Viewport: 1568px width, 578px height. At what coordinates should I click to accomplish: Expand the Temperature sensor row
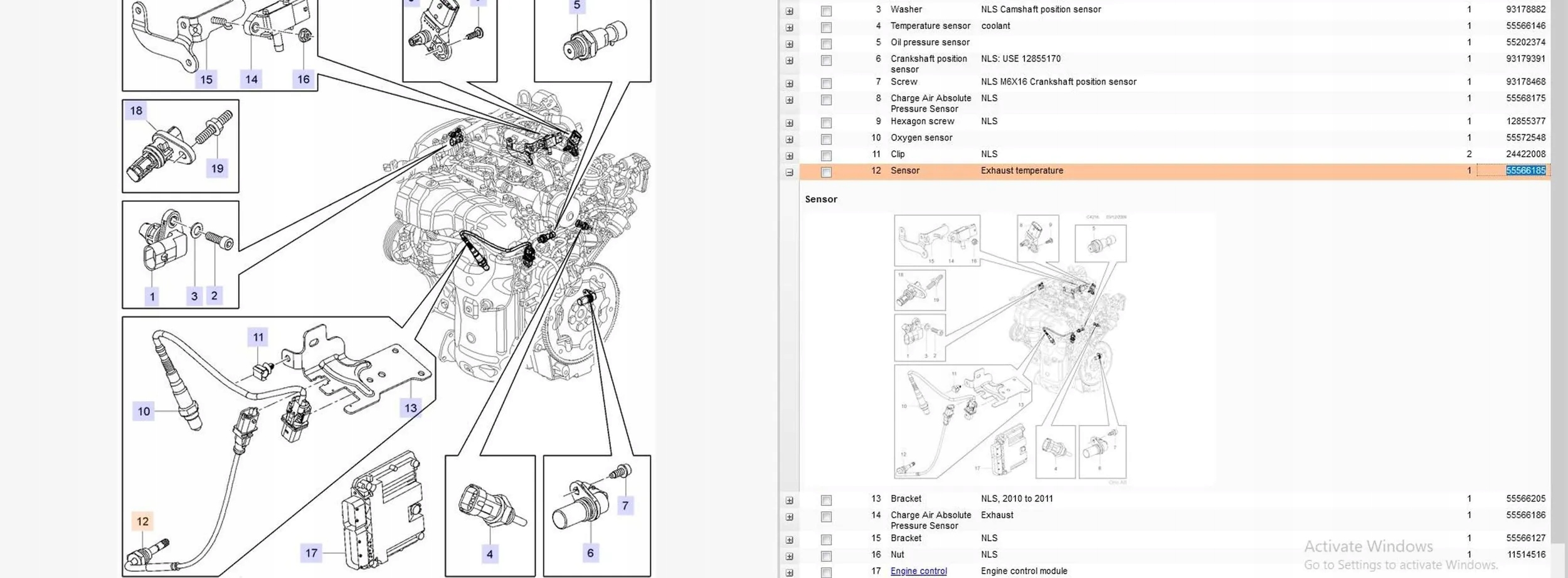(x=789, y=28)
